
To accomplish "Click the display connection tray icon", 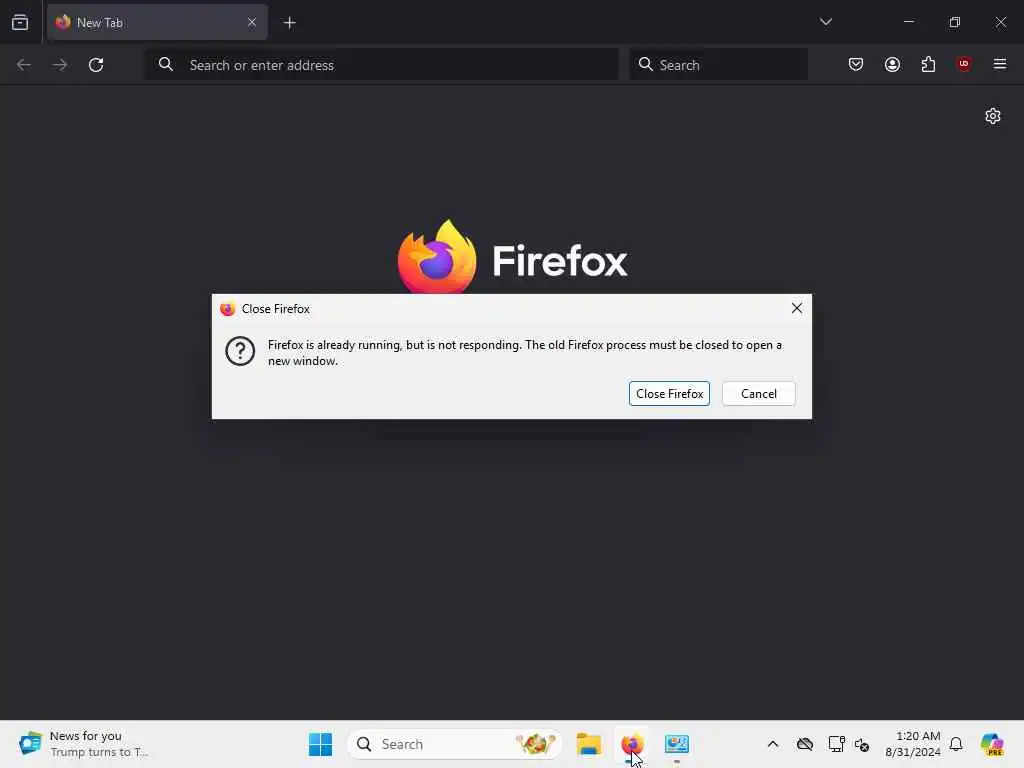I will coord(836,744).
